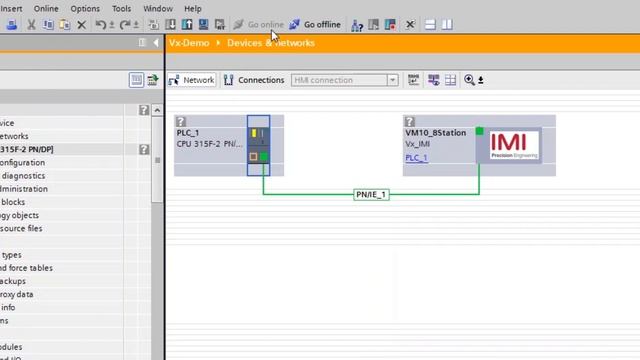Open the Tools menu
This screenshot has height=360, width=640.
pyautogui.click(x=122, y=8)
